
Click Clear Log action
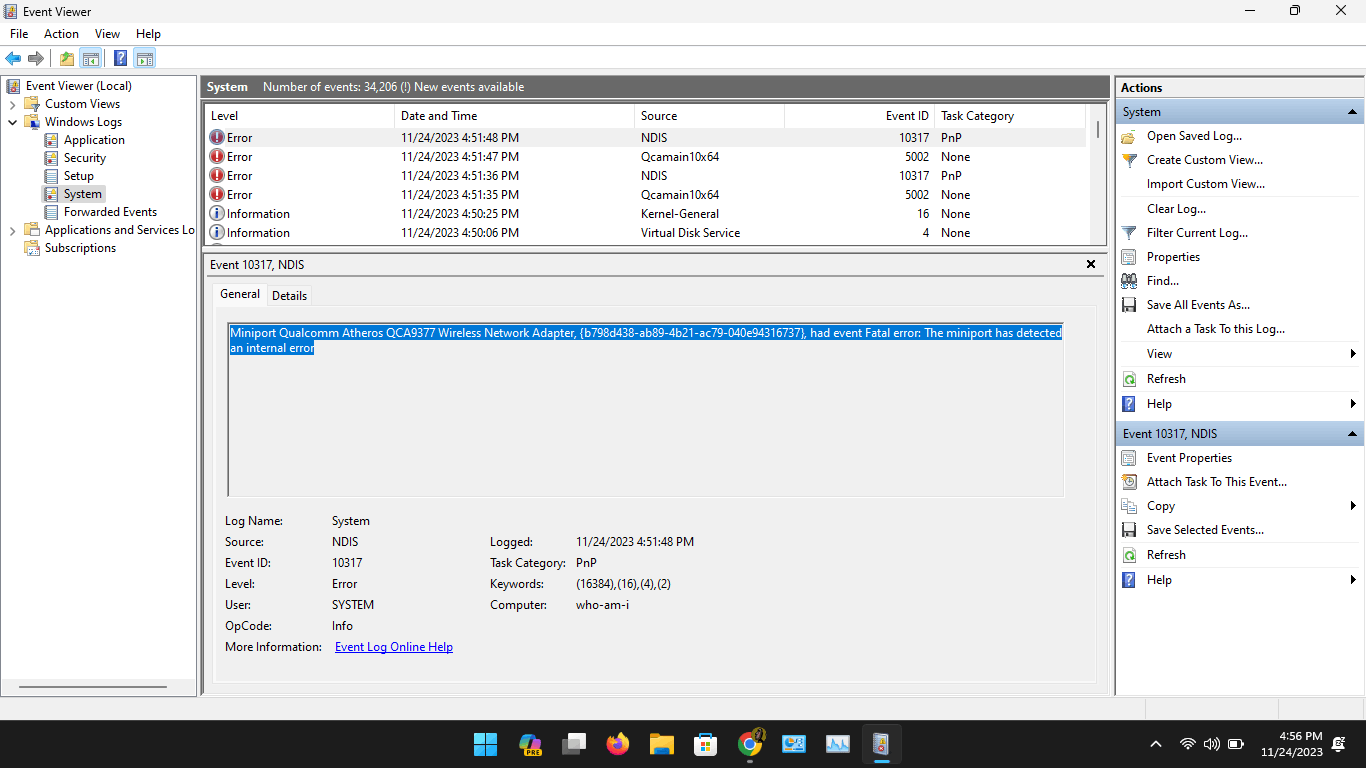pyautogui.click(x=1176, y=209)
